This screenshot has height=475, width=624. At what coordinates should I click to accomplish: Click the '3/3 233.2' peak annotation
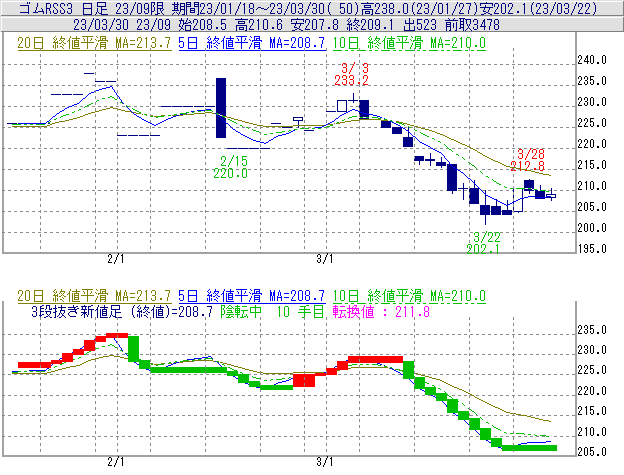pos(351,74)
